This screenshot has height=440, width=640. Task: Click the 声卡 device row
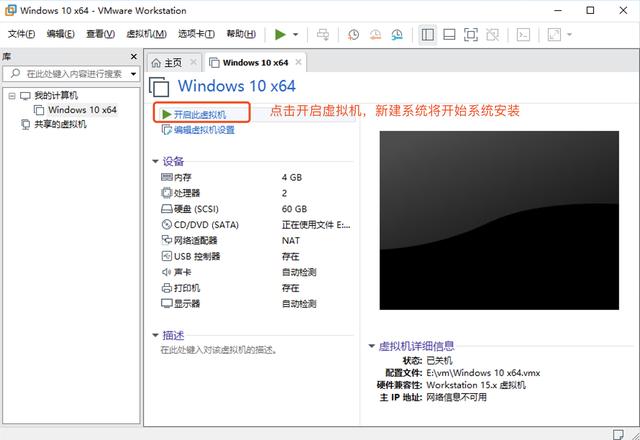[257, 272]
